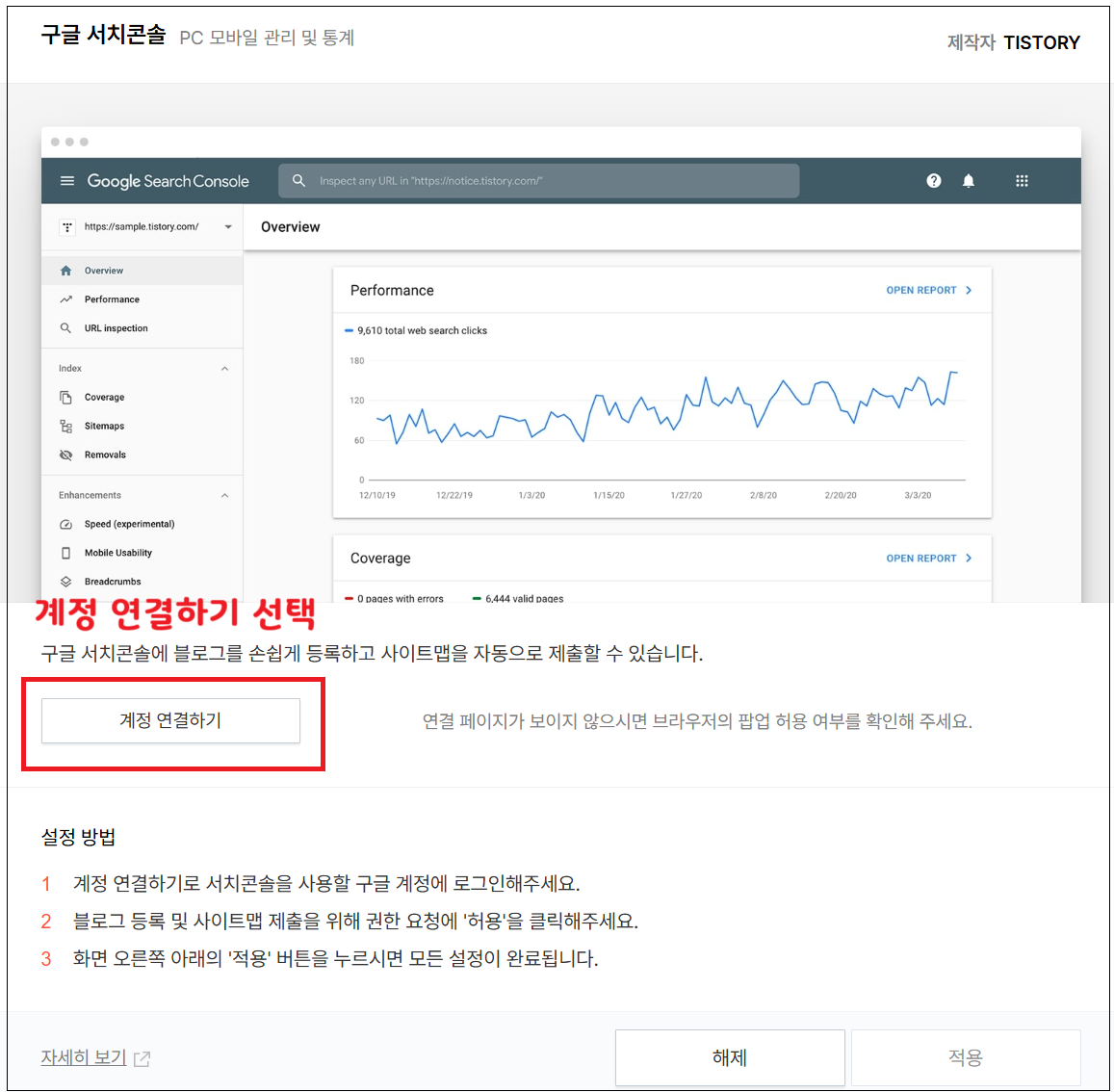Click the 'Index' section label
The height and width of the screenshot is (1092, 1114).
[x=69, y=368]
